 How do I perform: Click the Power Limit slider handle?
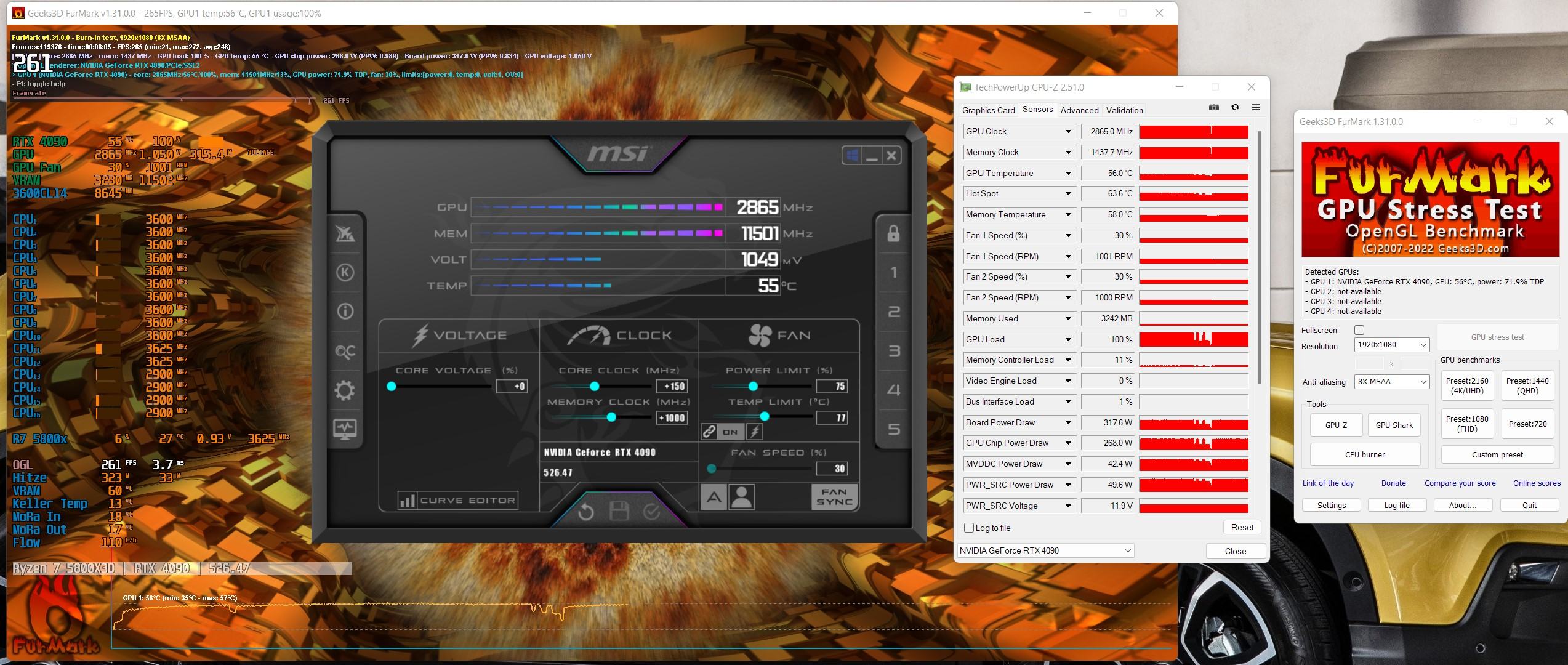coord(753,386)
